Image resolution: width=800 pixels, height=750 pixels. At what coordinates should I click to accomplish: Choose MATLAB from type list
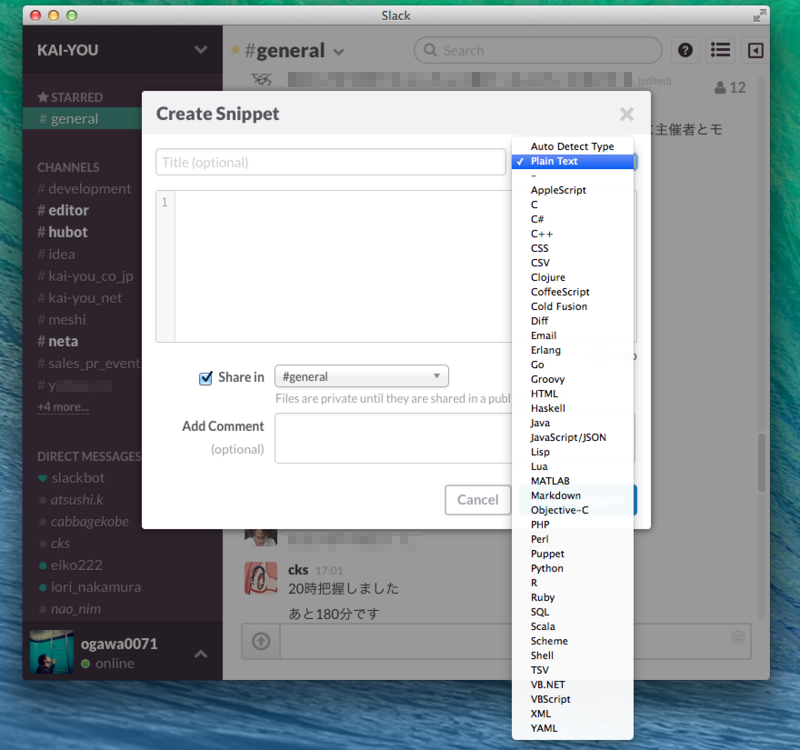[572, 481]
